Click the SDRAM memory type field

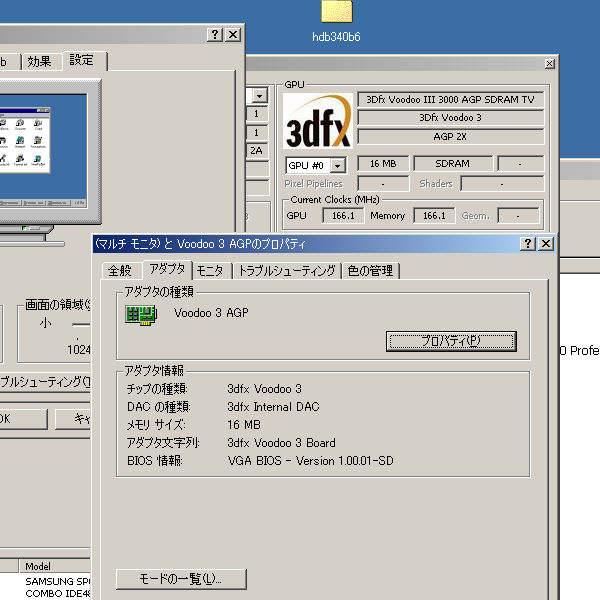tap(453, 164)
